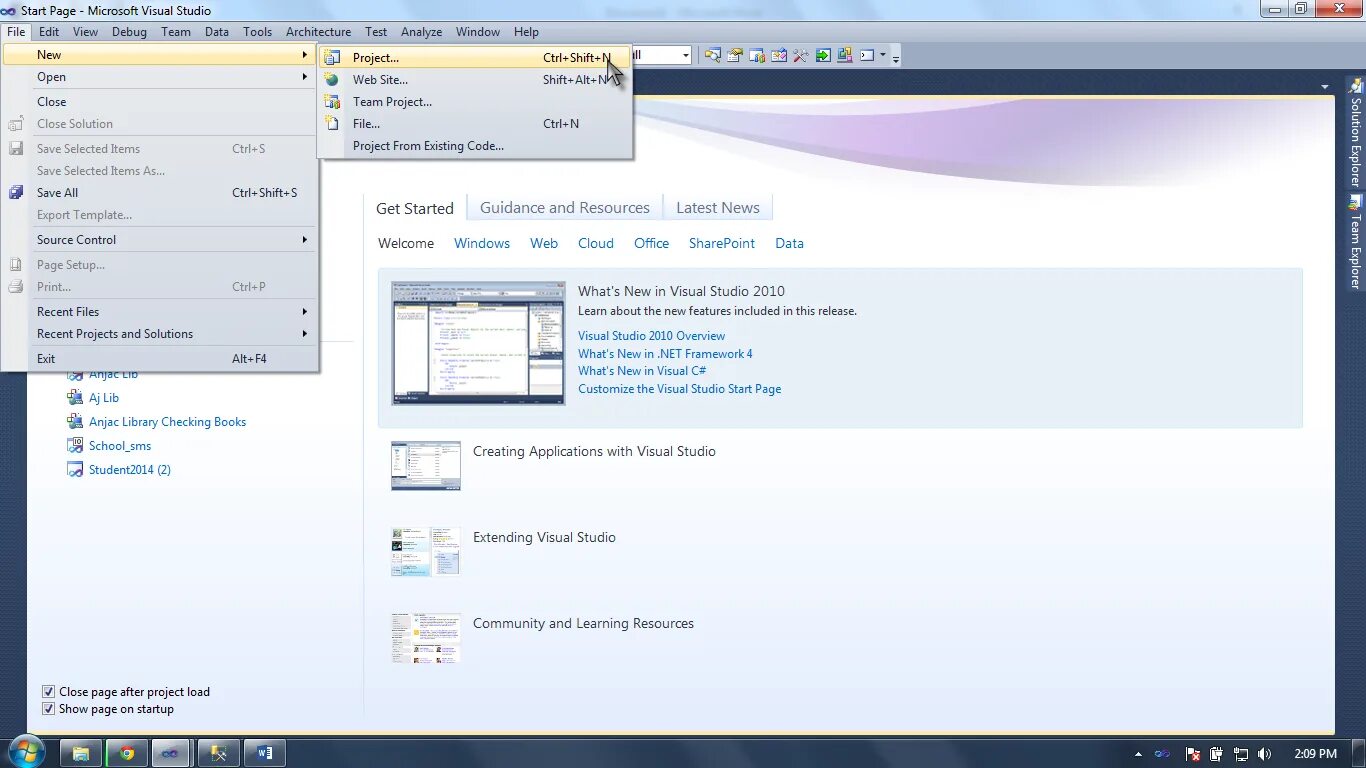Viewport: 1366px width, 768px height.
Task: Expand the Source Control submenu
Action: [x=160, y=240]
